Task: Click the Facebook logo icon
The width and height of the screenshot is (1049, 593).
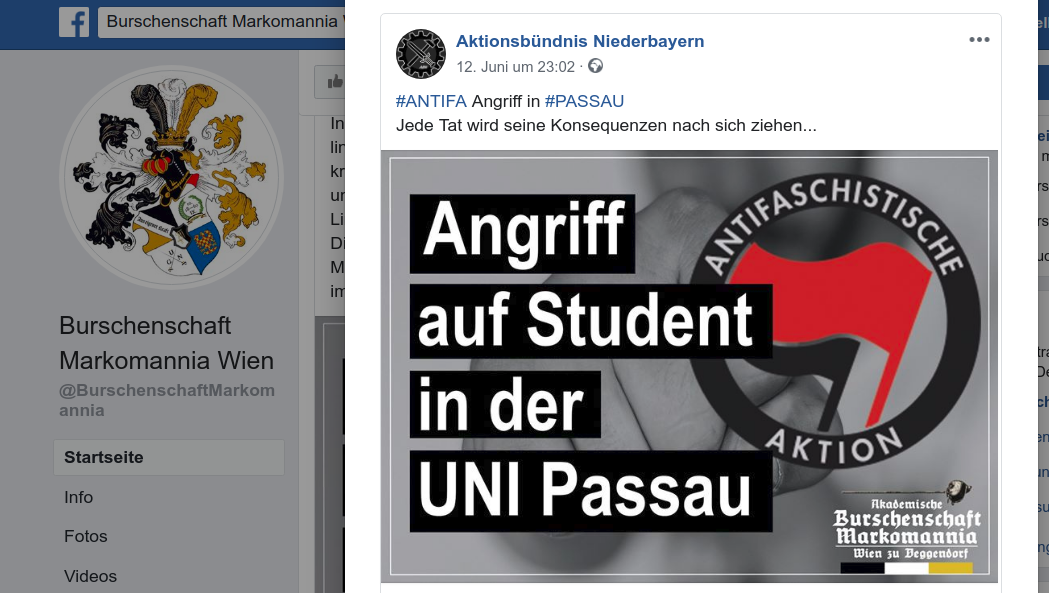Action: point(74,22)
